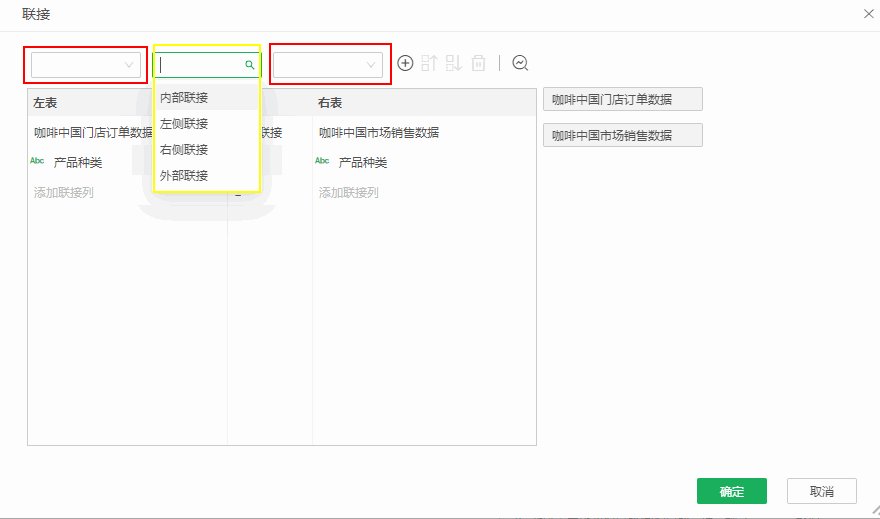This screenshot has width=880, height=519.
Task: Close the 联接 dialog with the X
Action: (x=867, y=14)
